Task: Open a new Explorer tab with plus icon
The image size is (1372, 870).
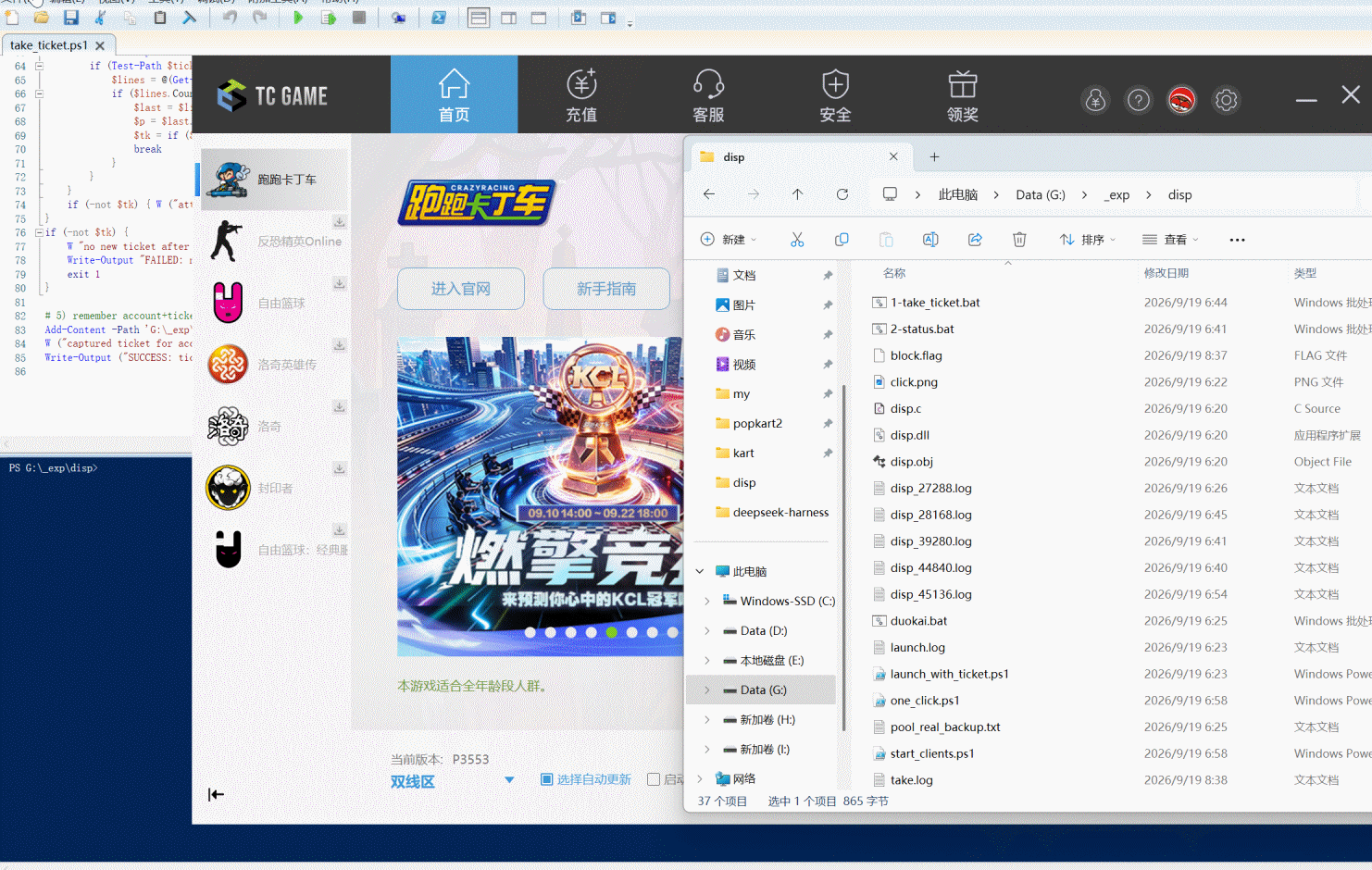Action: coord(934,157)
